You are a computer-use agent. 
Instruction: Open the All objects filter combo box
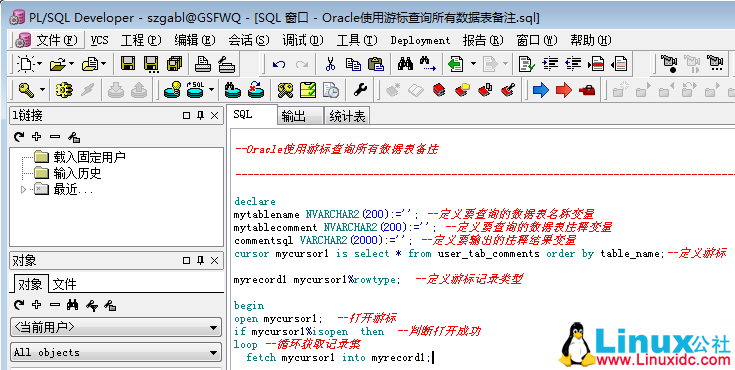point(116,352)
